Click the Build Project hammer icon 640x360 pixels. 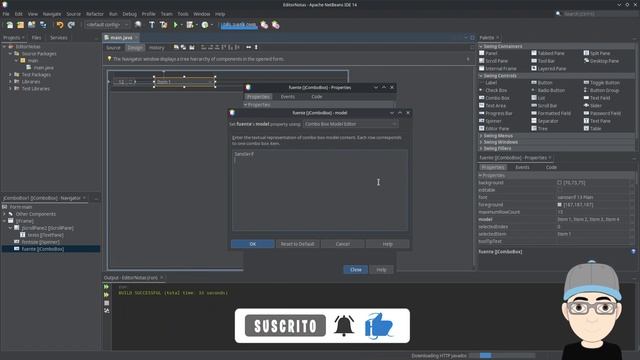coord(152,25)
